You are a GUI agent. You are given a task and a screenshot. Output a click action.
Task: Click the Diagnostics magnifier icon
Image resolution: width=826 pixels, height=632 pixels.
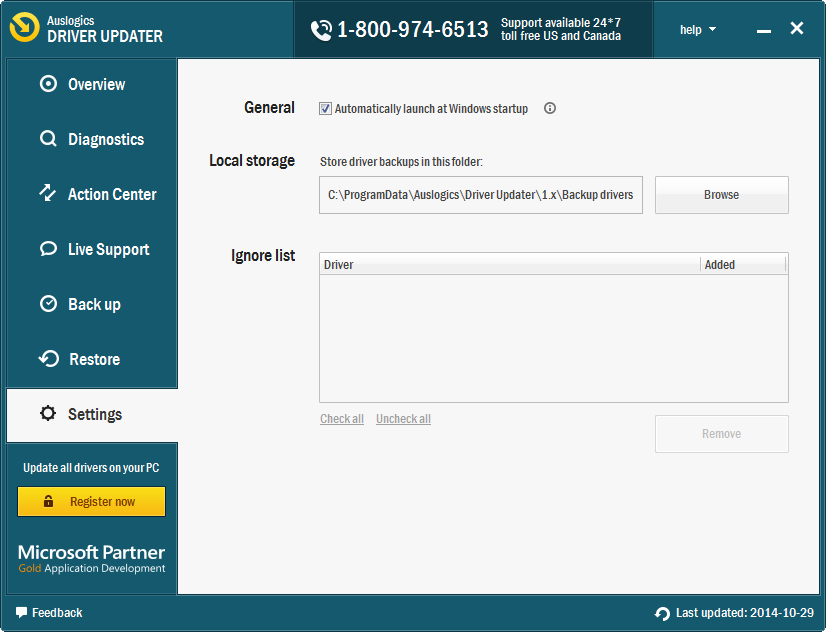point(48,139)
